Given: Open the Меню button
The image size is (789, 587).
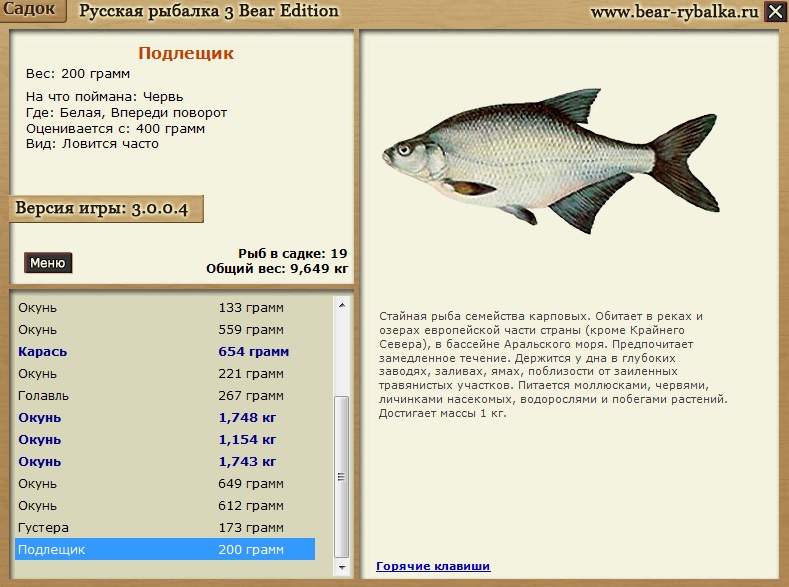Looking at the screenshot, I should (x=48, y=263).
